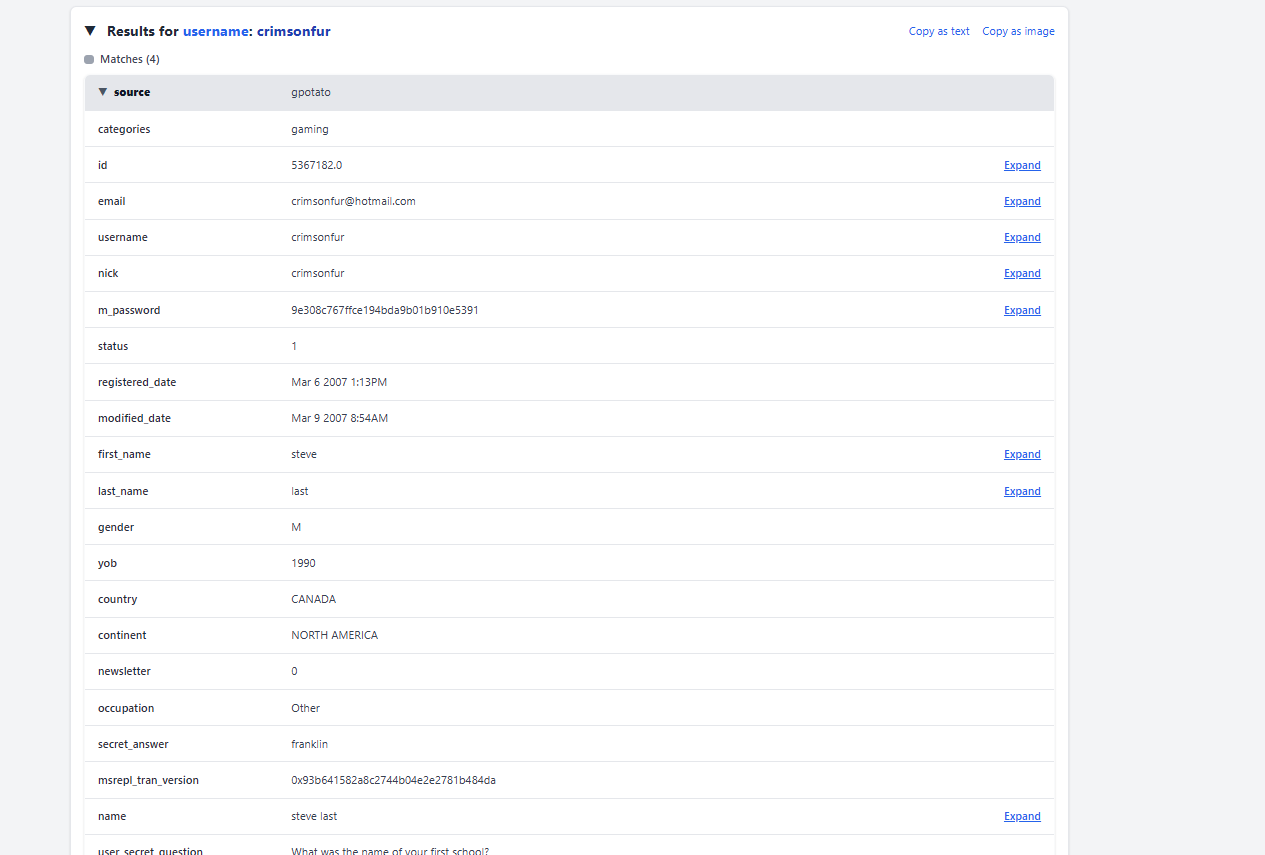The image size is (1265, 855).
Task: Expand the last_name row
Action: point(1022,491)
